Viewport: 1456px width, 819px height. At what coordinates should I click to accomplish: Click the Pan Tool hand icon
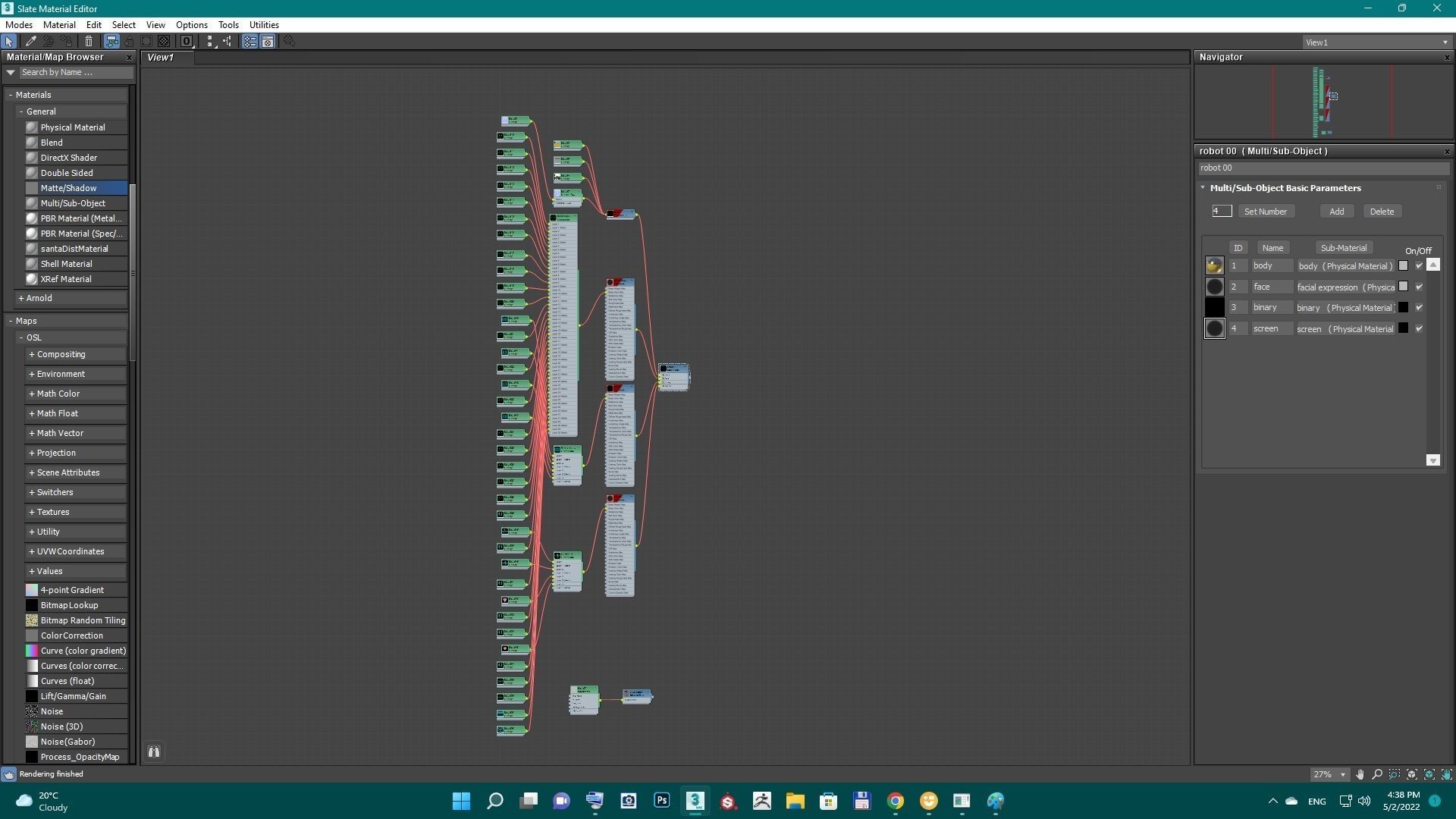(x=1360, y=774)
